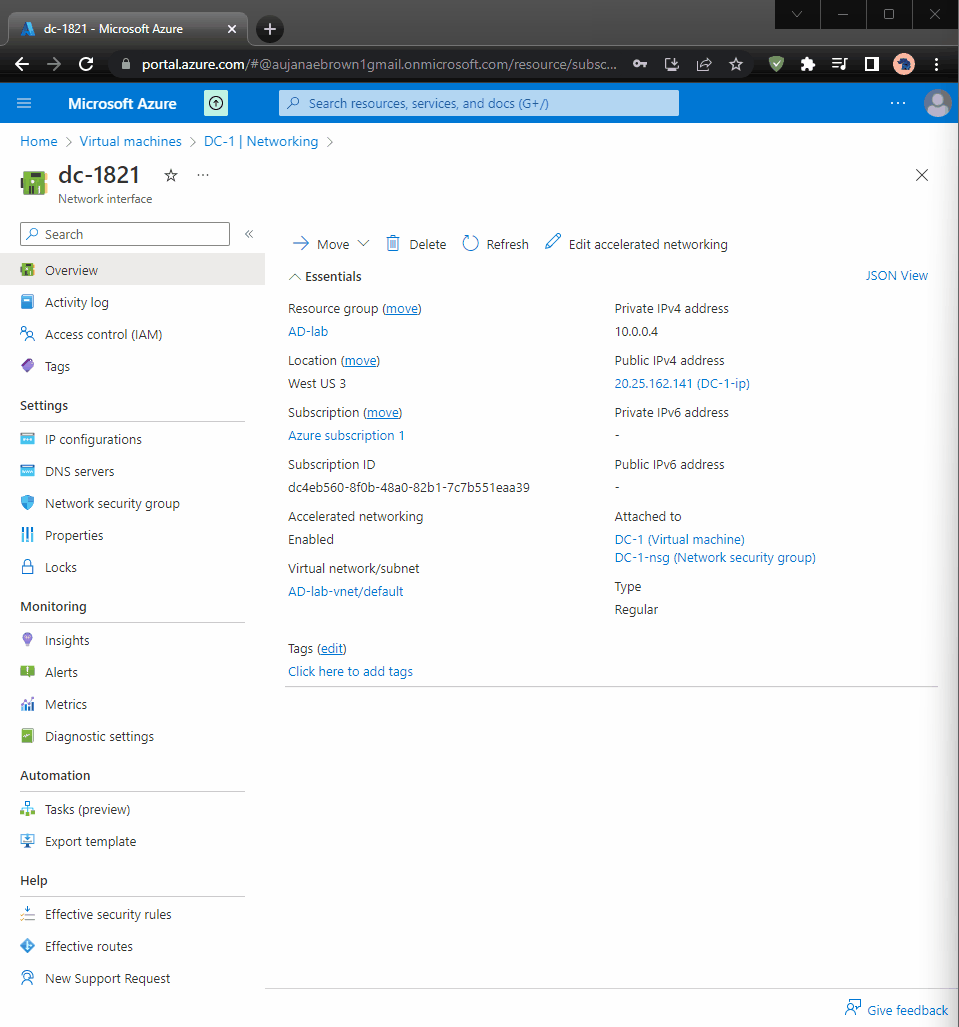959x1027 pixels.
Task: Favorite dc-1821 with the star icon
Action: (x=171, y=175)
